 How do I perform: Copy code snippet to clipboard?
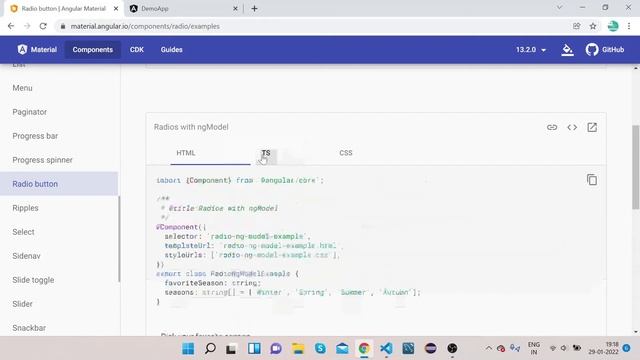click(592, 180)
